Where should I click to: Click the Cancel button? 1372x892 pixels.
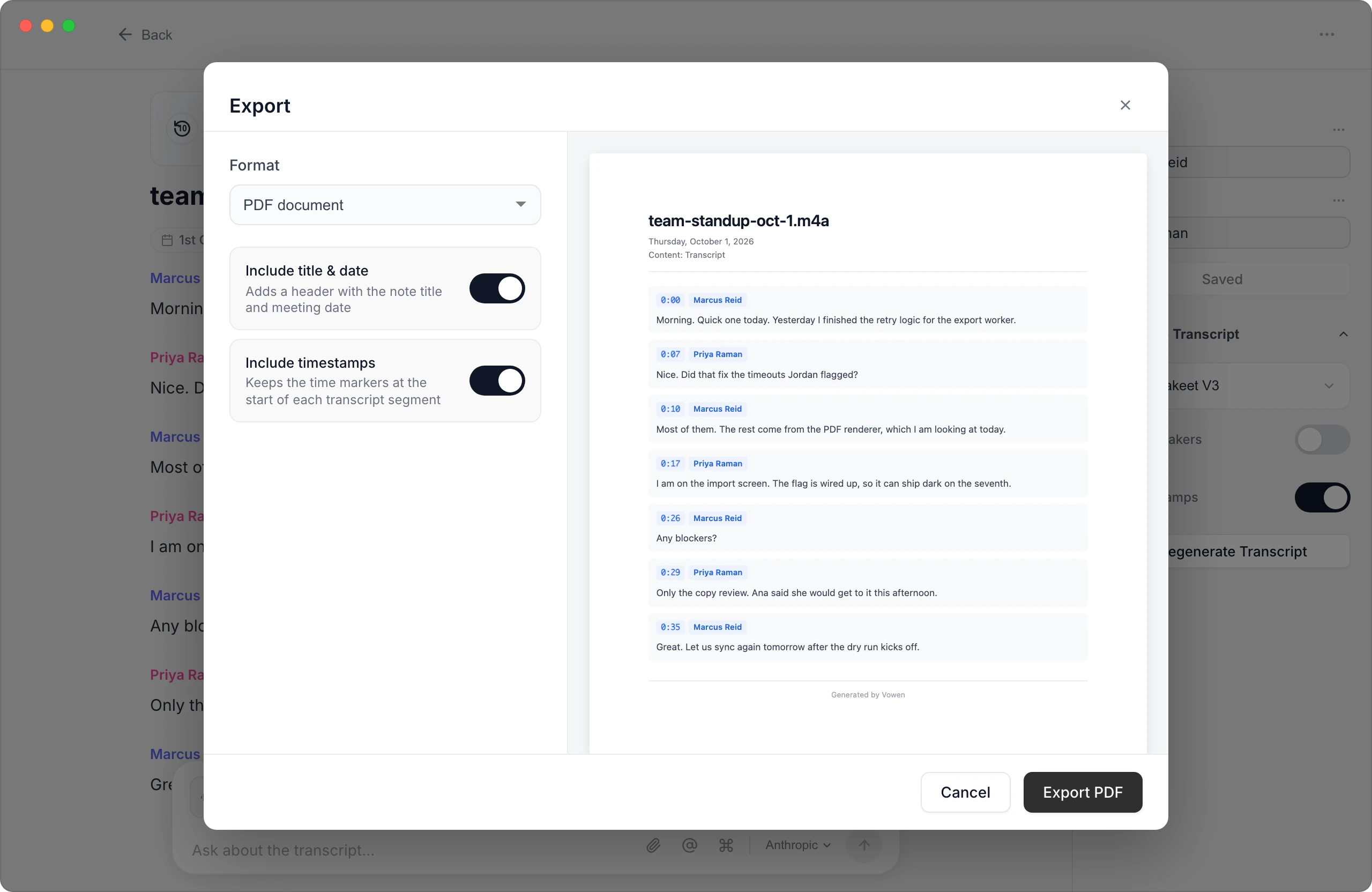tap(965, 792)
